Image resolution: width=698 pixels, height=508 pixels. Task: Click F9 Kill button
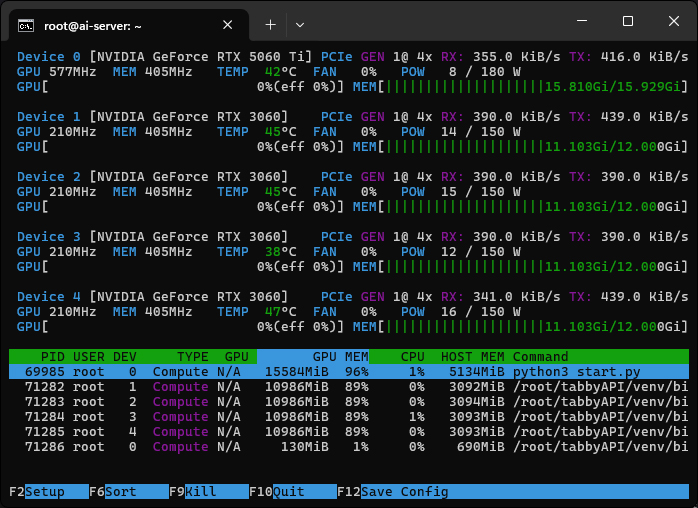click(209, 492)
